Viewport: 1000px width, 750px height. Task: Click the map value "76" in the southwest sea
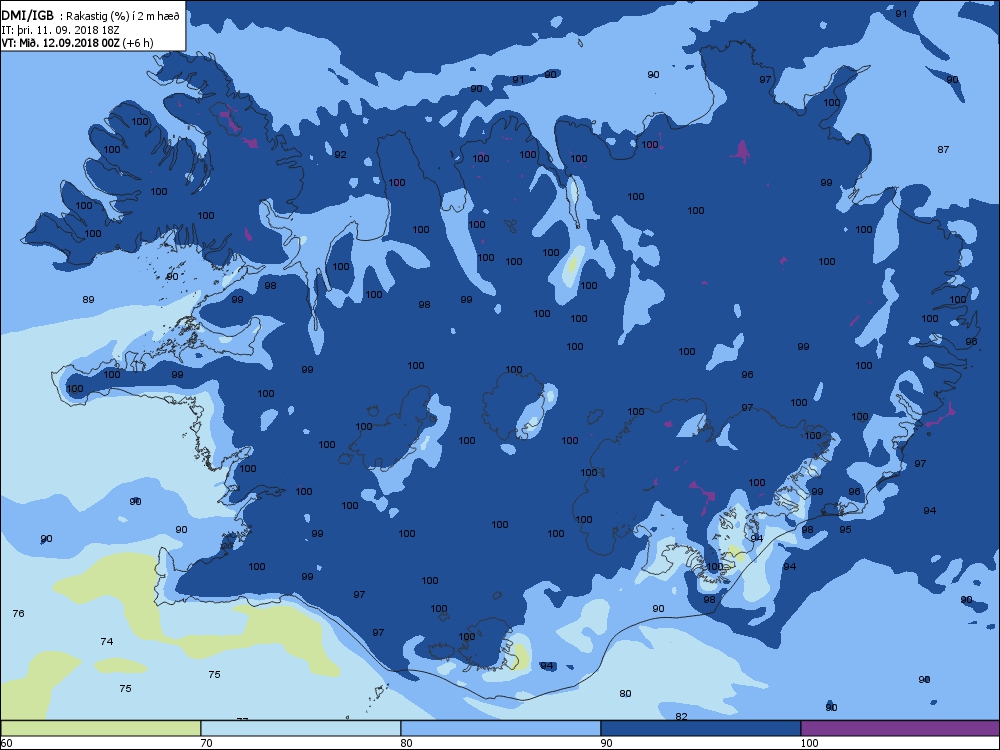tap(18, 613)
